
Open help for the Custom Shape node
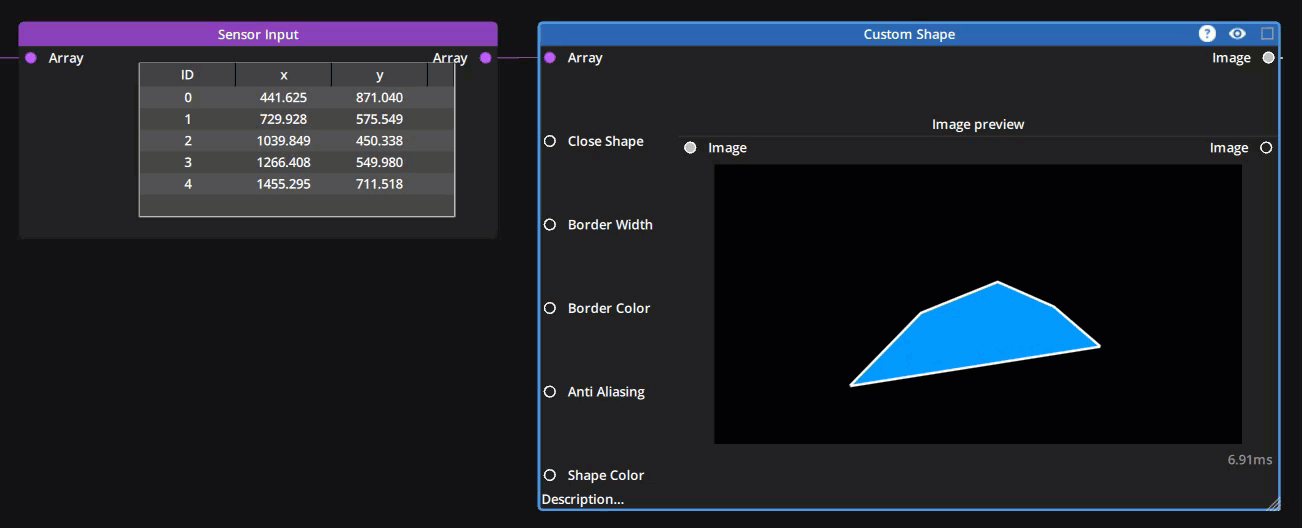coord(1207,33)
